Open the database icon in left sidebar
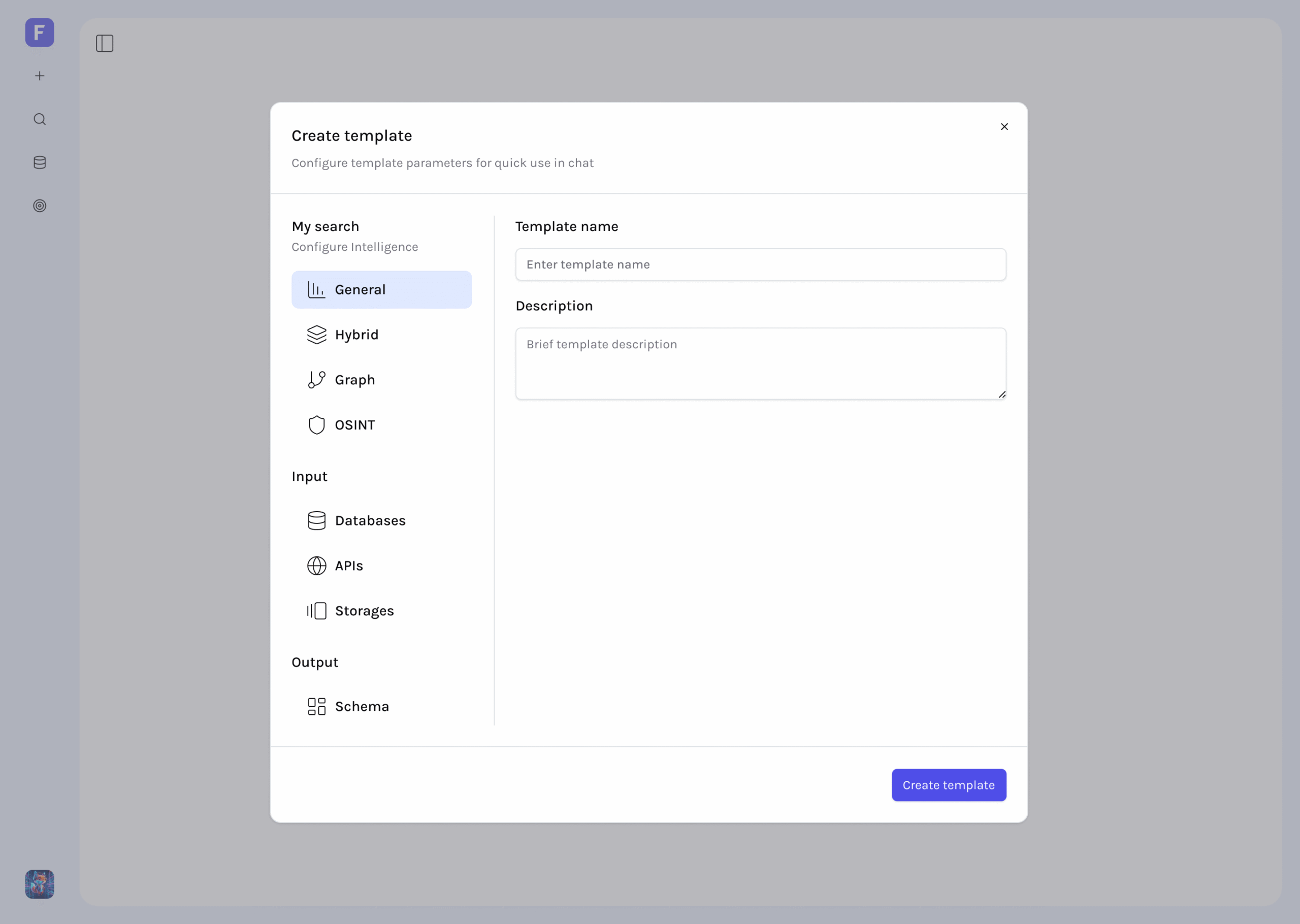Image resolution: width=1300 pixels, height=924 pixels. pos(39,162)
